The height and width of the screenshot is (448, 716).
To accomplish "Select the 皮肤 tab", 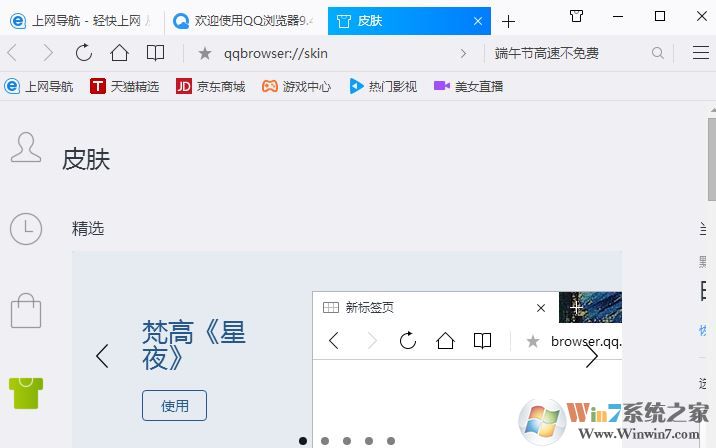I will tap(409, 21).
